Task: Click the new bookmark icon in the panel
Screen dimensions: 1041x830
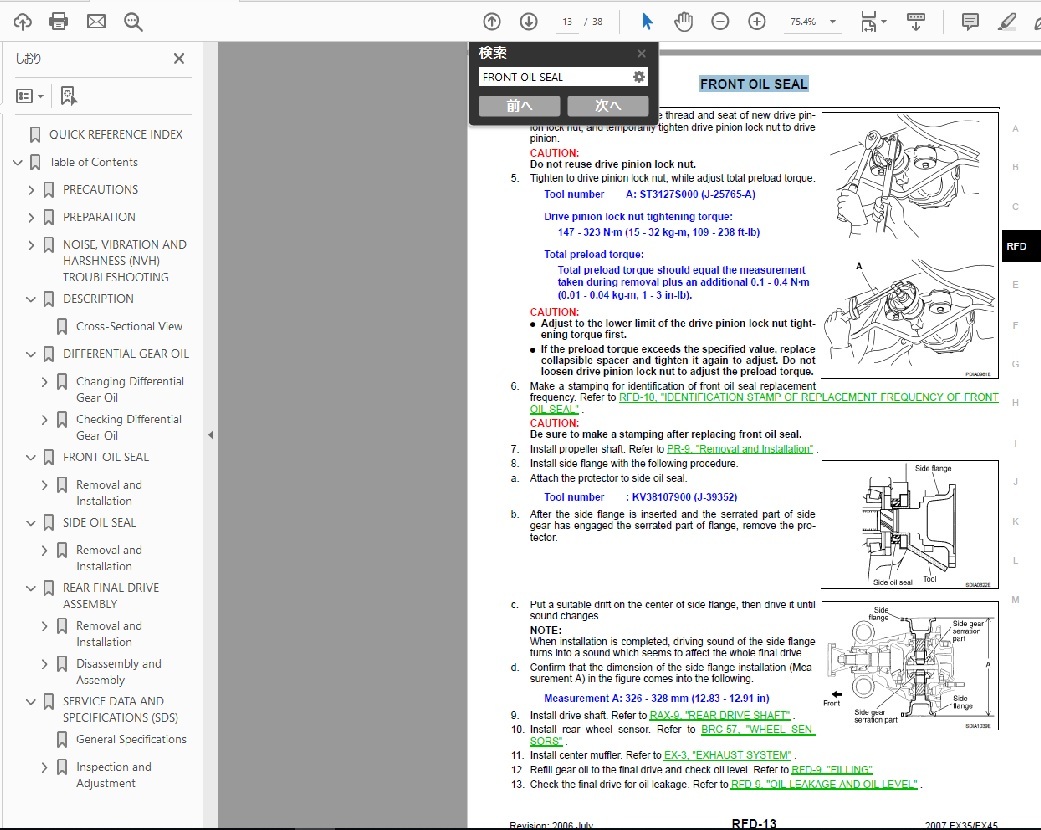Action: point(67,94)
